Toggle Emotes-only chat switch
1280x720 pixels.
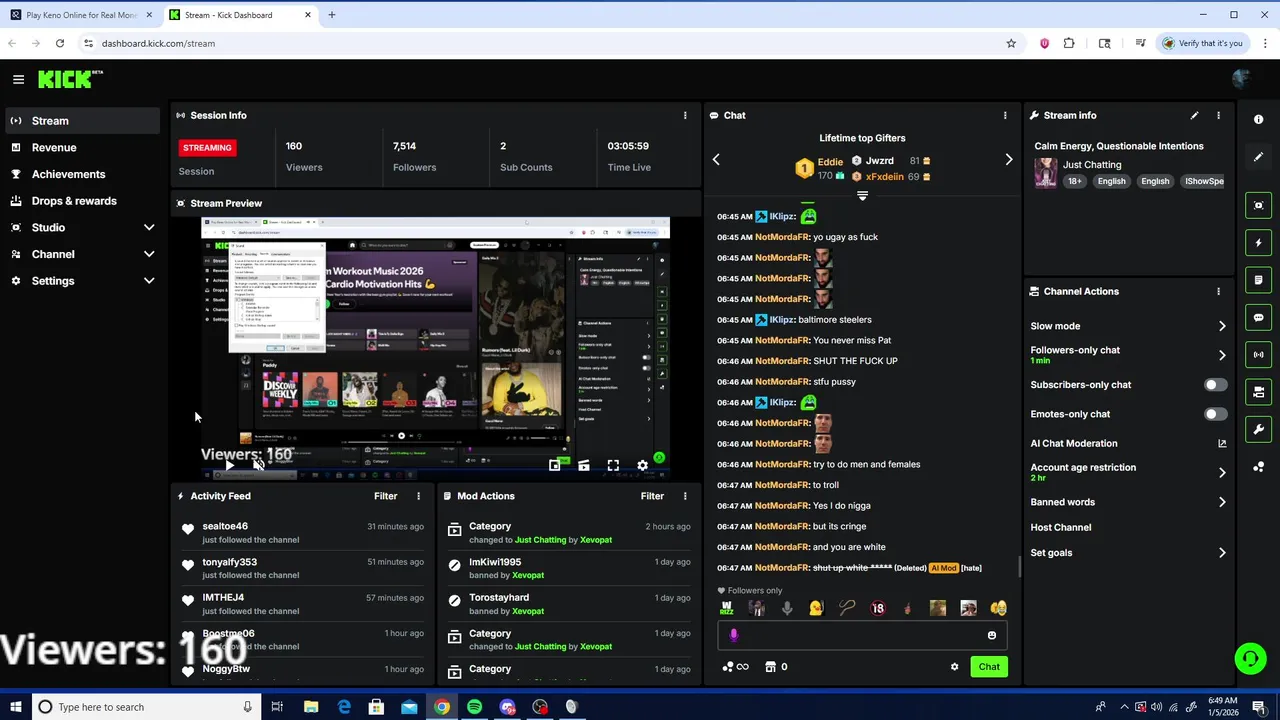[x=1215, y=414]
